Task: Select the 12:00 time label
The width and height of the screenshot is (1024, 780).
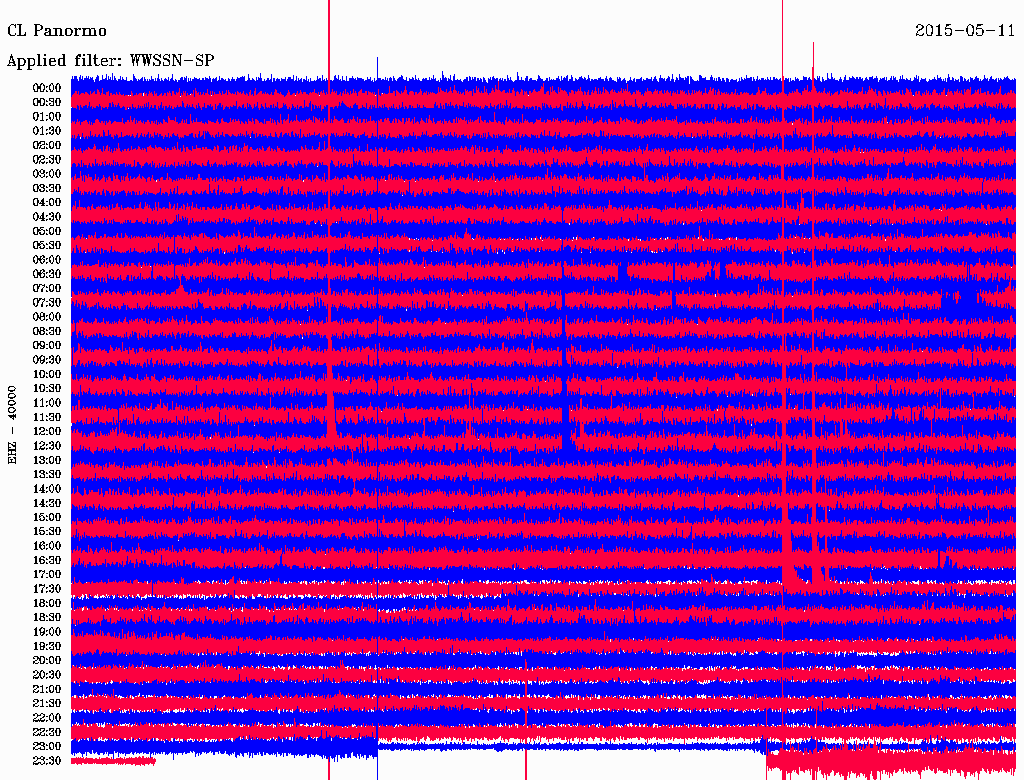Action: [x=47, y=431]
